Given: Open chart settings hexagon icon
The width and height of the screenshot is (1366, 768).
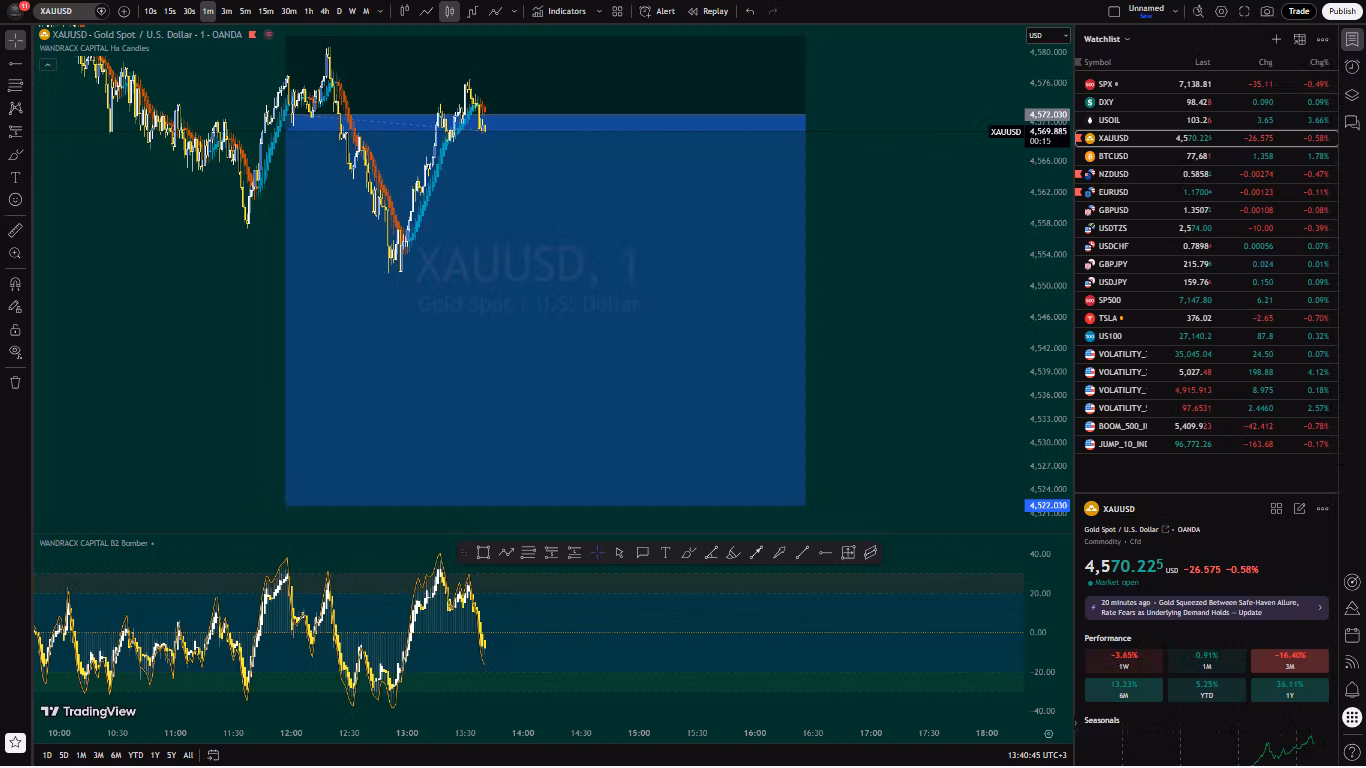Looking at the screenshot, I should 1221,11.
